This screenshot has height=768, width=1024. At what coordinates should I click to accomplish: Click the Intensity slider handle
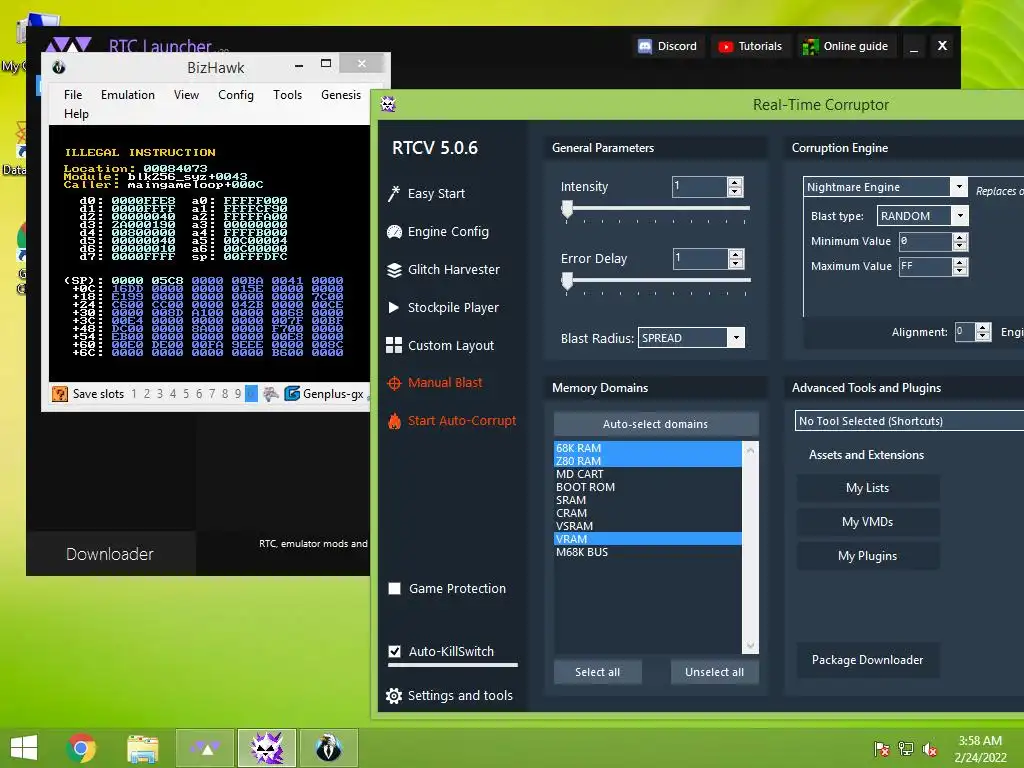point(567,209)
